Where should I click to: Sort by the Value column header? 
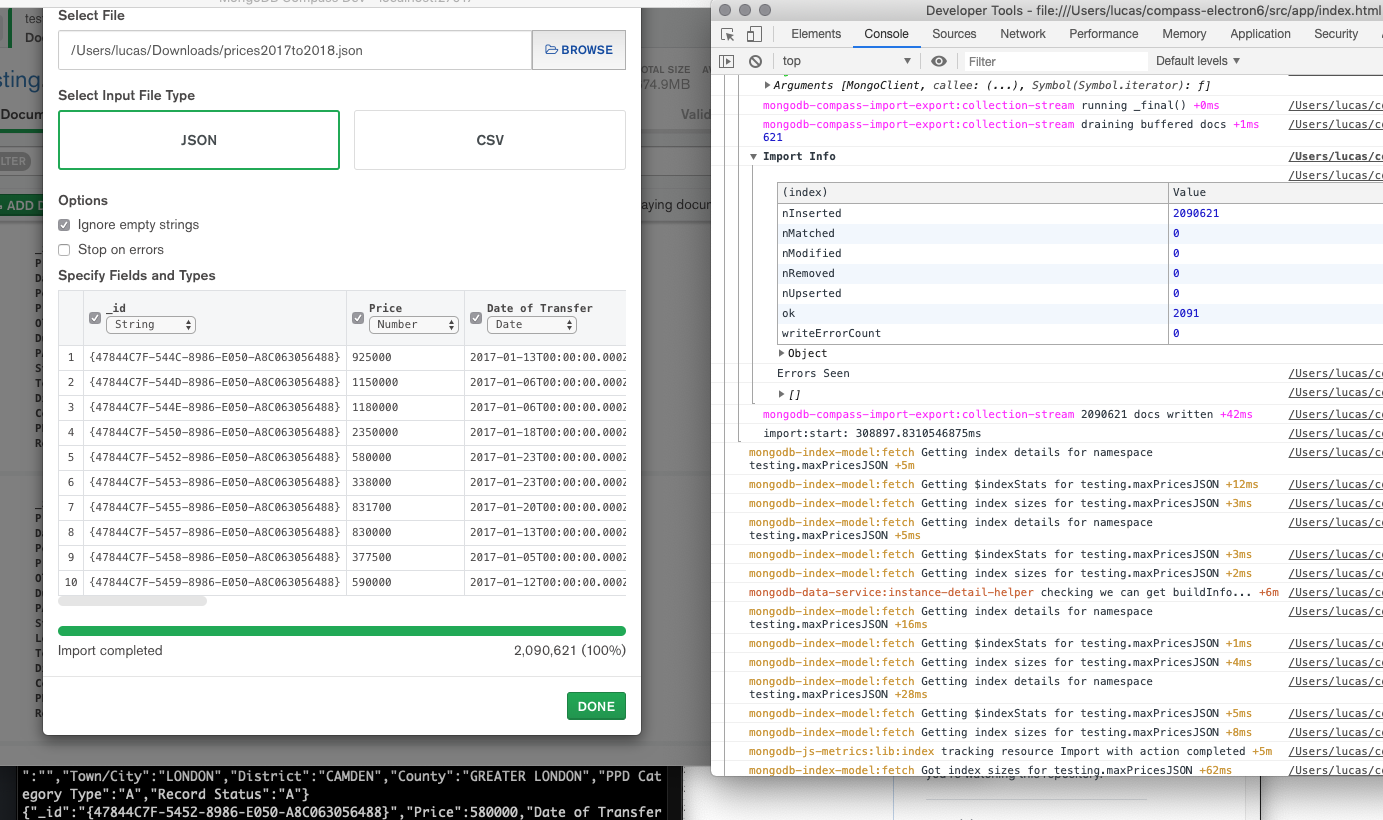click(1276, 192)
